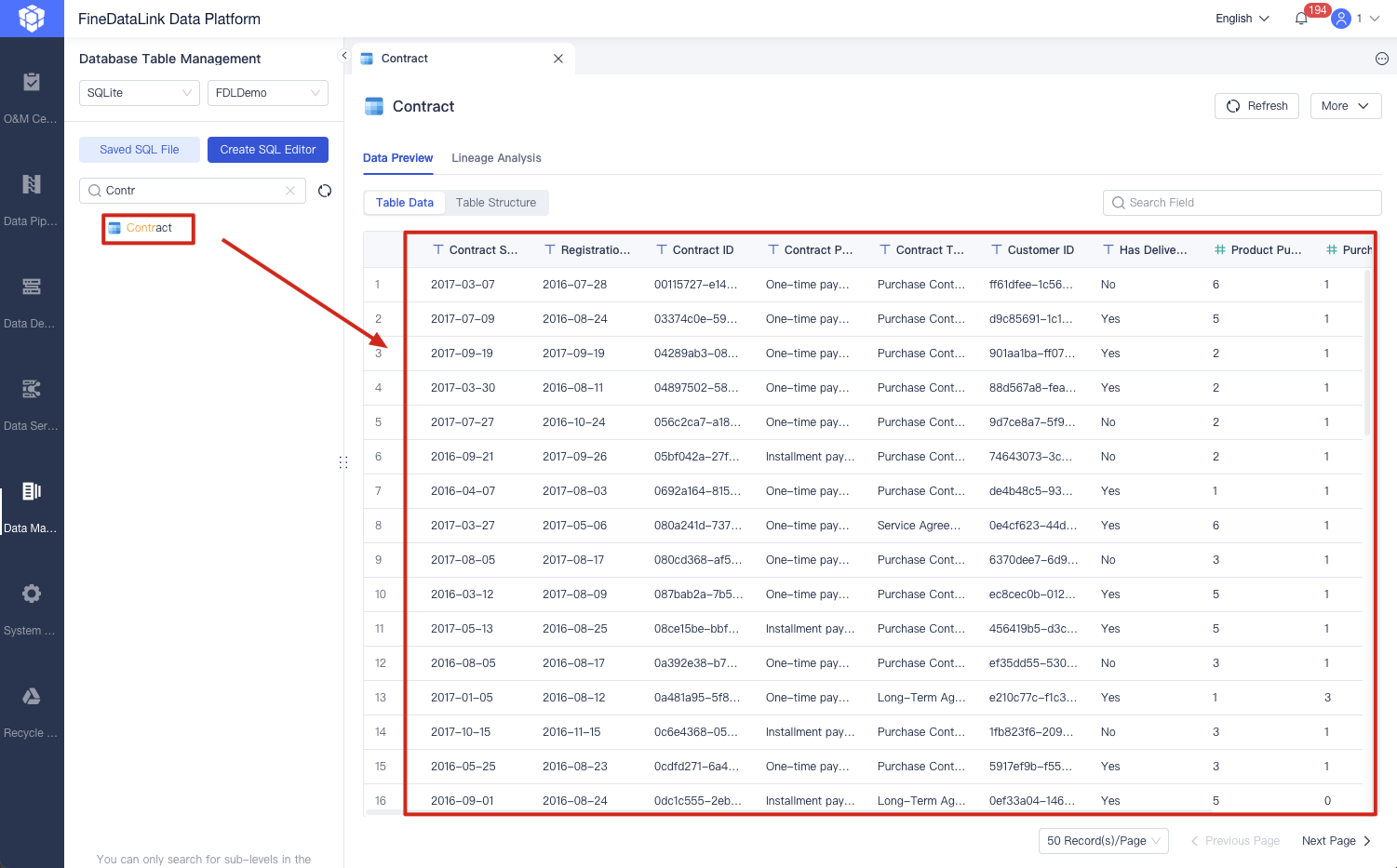
Task: Open Recycle Bin sidebar icon
Action: [x=32, y=696]
